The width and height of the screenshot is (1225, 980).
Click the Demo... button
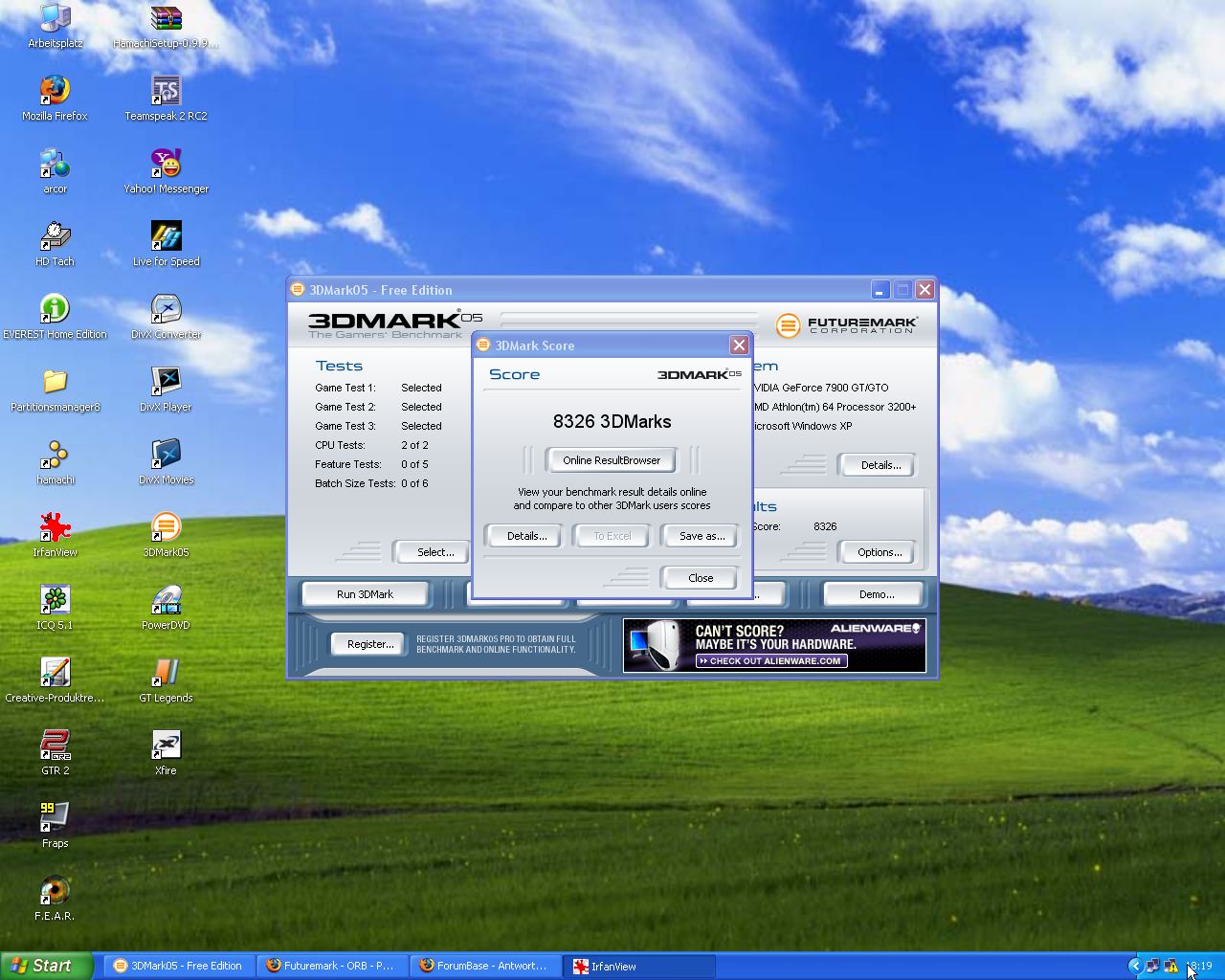876,594
